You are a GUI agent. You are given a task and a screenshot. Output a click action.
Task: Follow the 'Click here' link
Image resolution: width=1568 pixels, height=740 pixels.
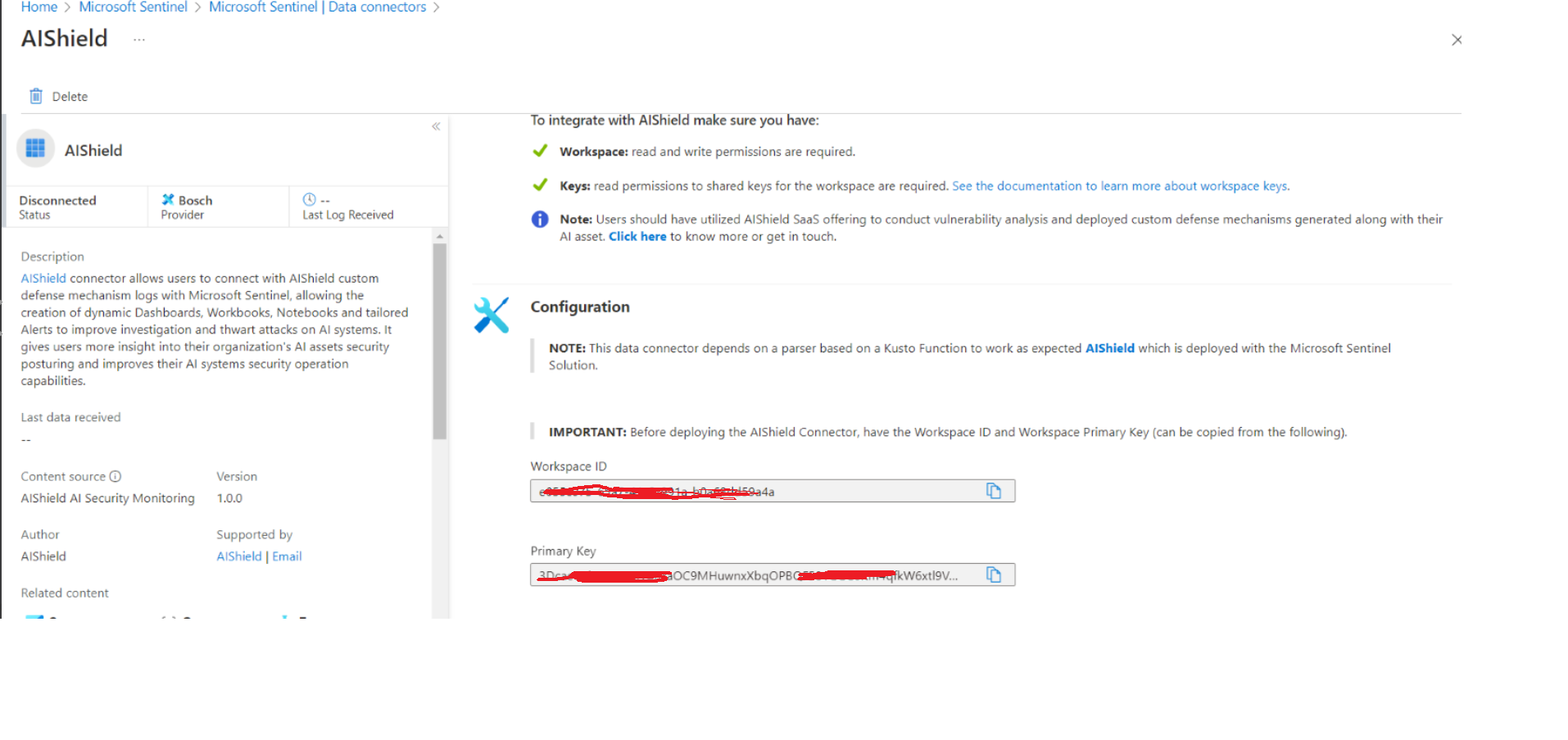637,237
